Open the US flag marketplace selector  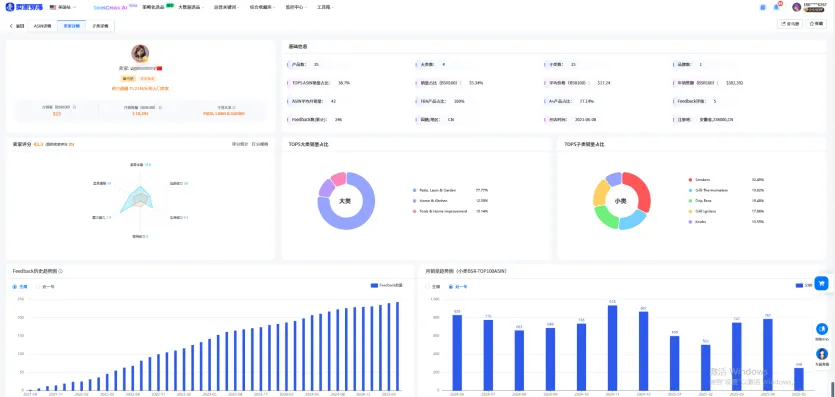point(62,7)
